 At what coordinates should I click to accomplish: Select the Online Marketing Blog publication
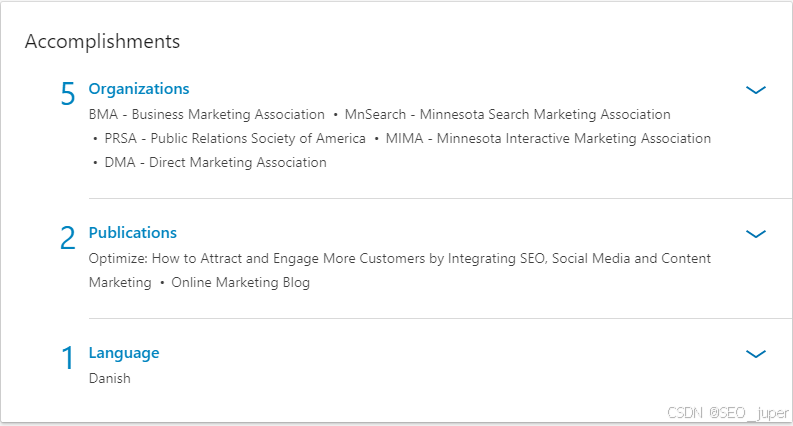point(240,283)
